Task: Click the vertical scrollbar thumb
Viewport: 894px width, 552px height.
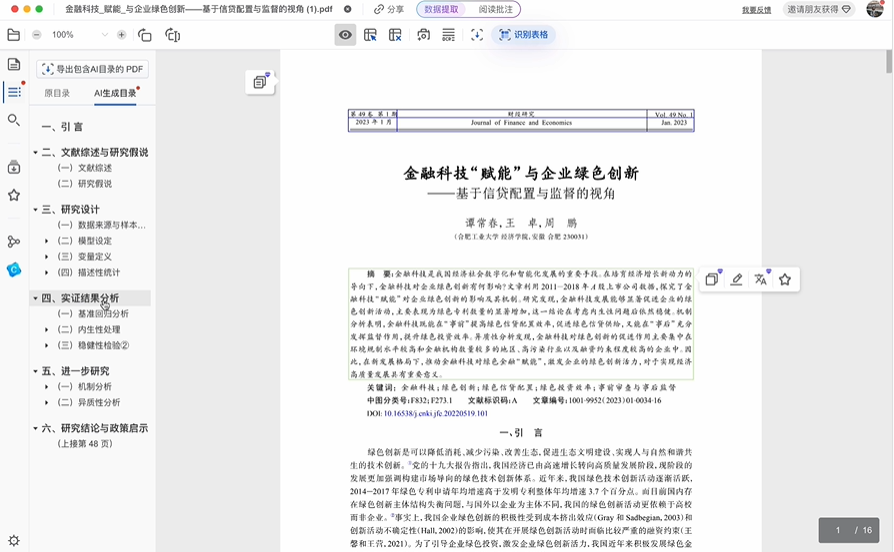Action: pos(889,62)
